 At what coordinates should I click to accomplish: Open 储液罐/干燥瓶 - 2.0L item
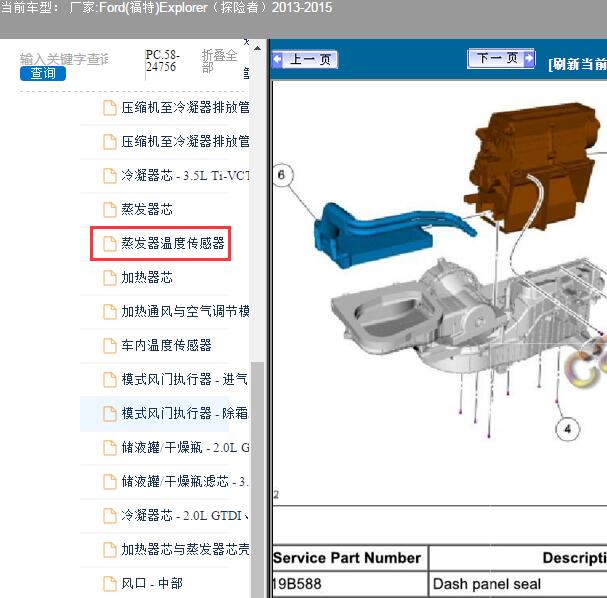pos(185,447)
